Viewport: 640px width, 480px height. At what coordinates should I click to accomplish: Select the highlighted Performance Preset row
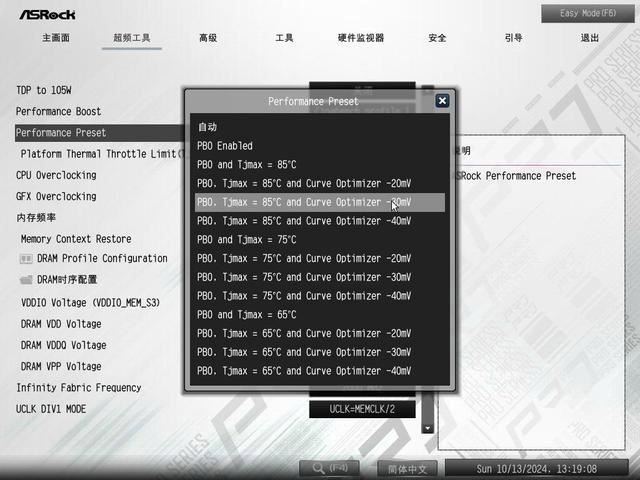coord(99,133)
